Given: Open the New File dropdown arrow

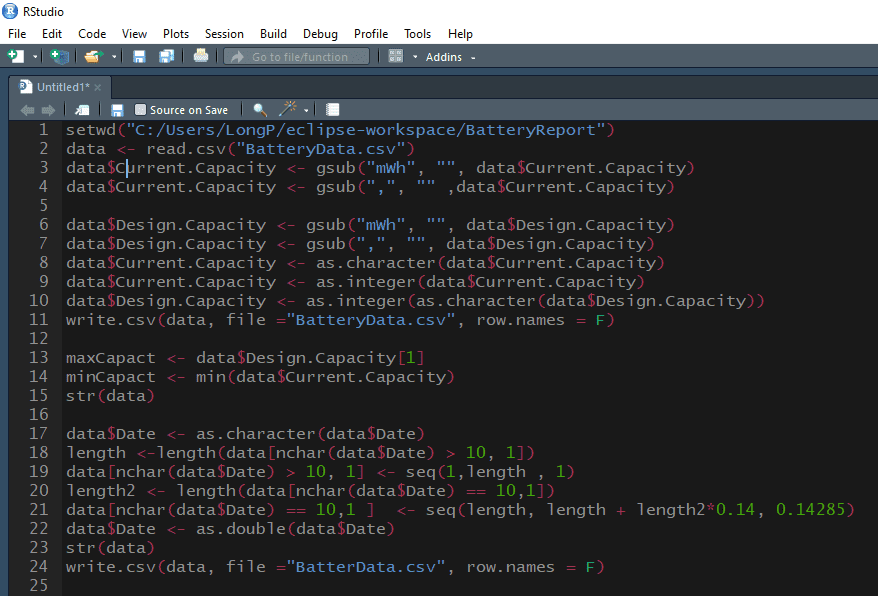Looking at the screenshot, I should tap(35, 57).
